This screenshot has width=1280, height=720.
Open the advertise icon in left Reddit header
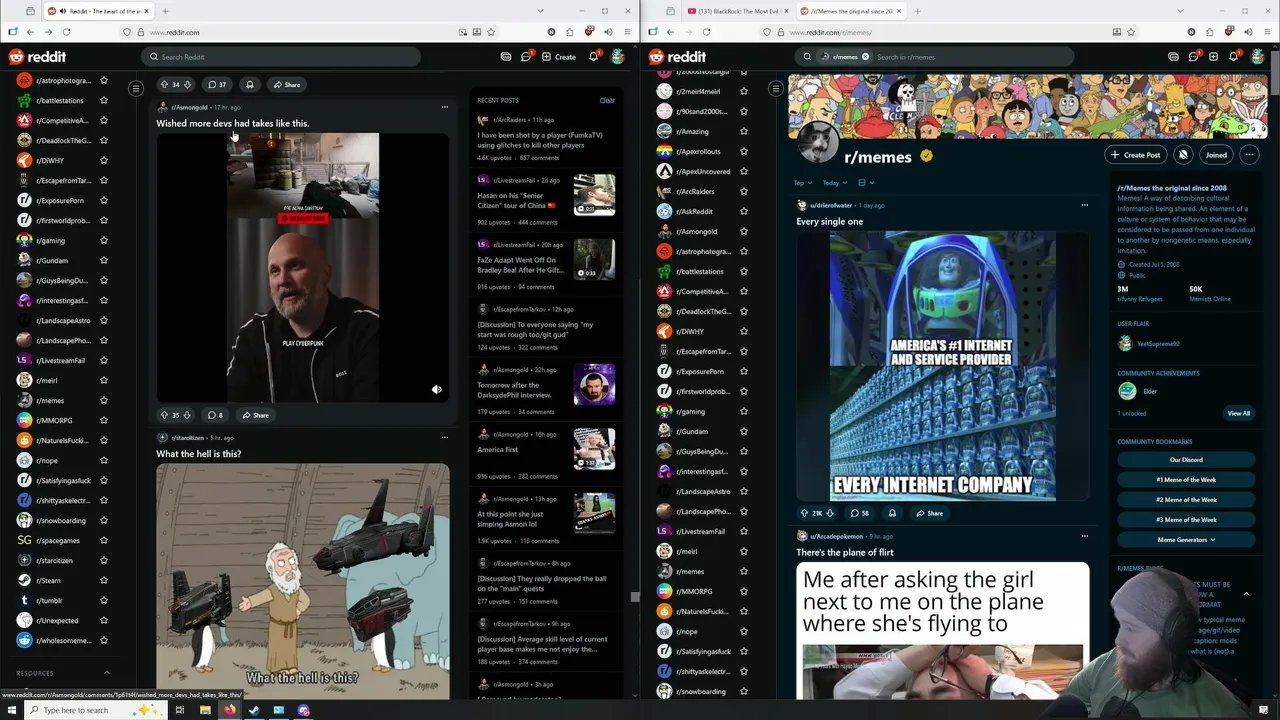coord(506,57)
